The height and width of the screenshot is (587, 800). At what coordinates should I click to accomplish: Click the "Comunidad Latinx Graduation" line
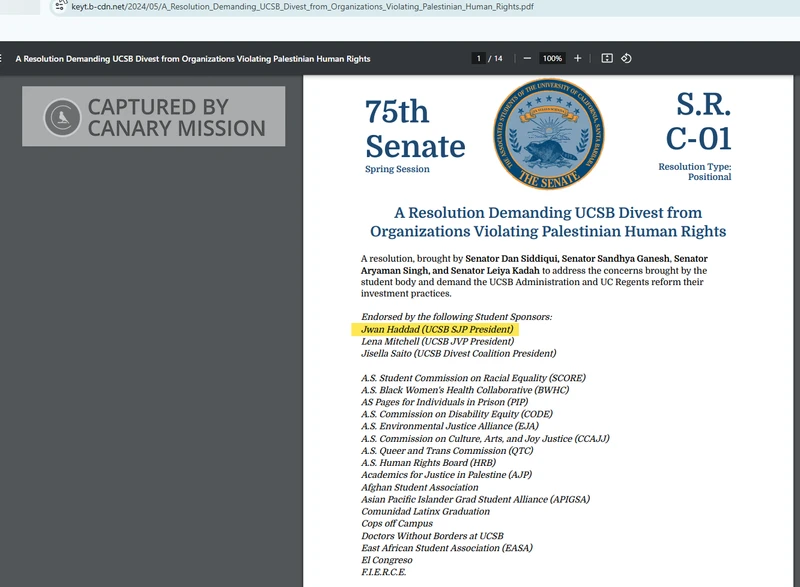pos(426,512)
